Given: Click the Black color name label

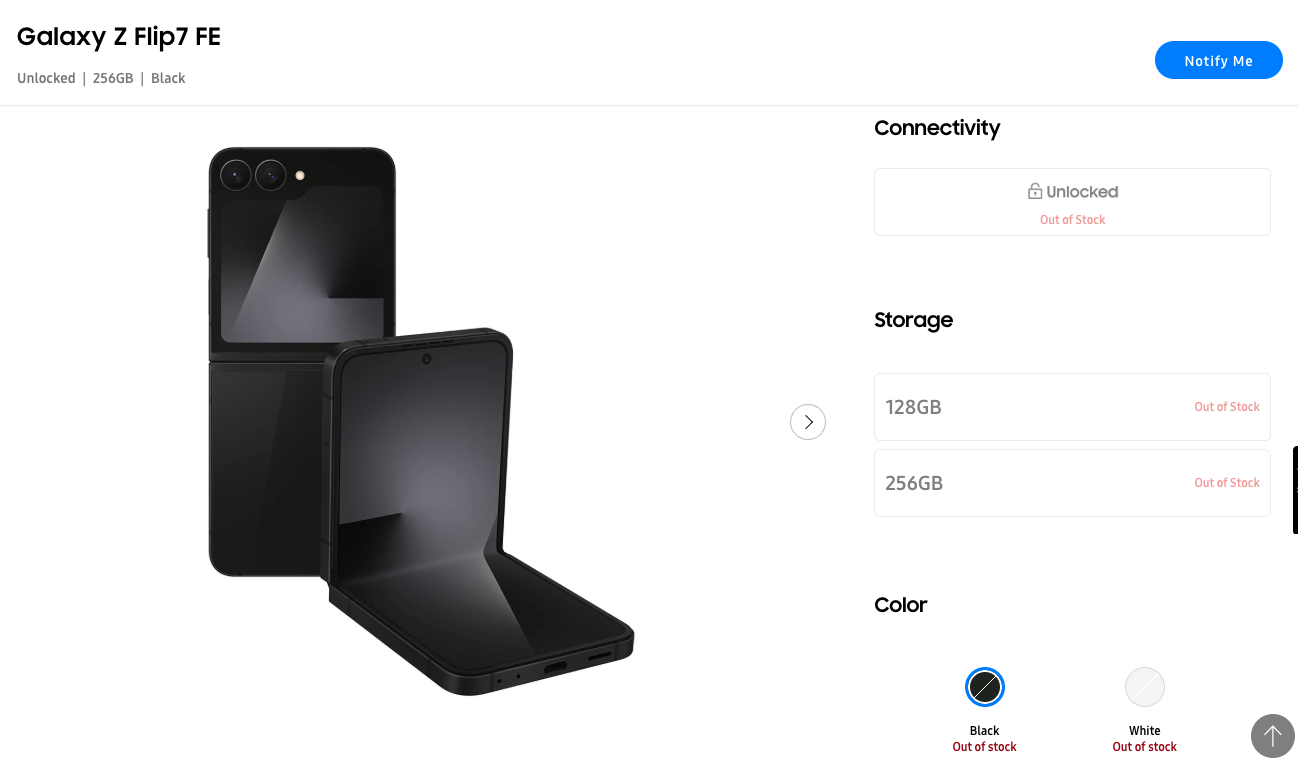Looking at the screenshot, I should pyautogui.click(x=985, y=731).
